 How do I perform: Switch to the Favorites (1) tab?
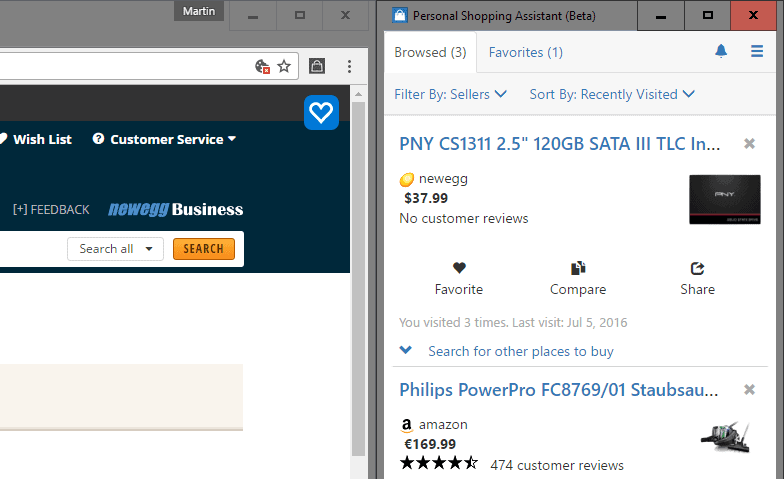tap(526, 52)
